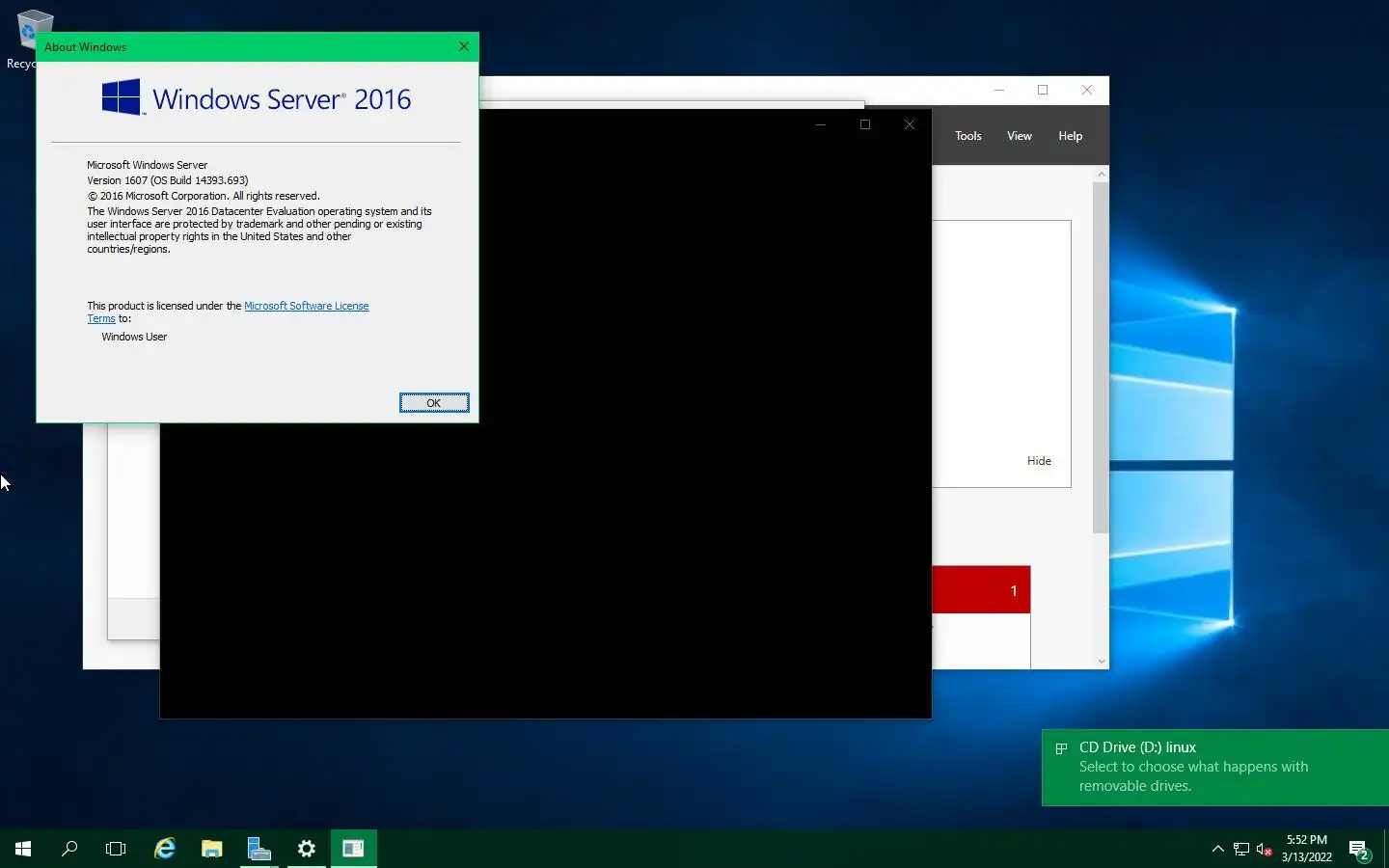This screenshot has width=1389, height=868.
Task: Click OK in About Windows dialog
Action: coord(434,403)
